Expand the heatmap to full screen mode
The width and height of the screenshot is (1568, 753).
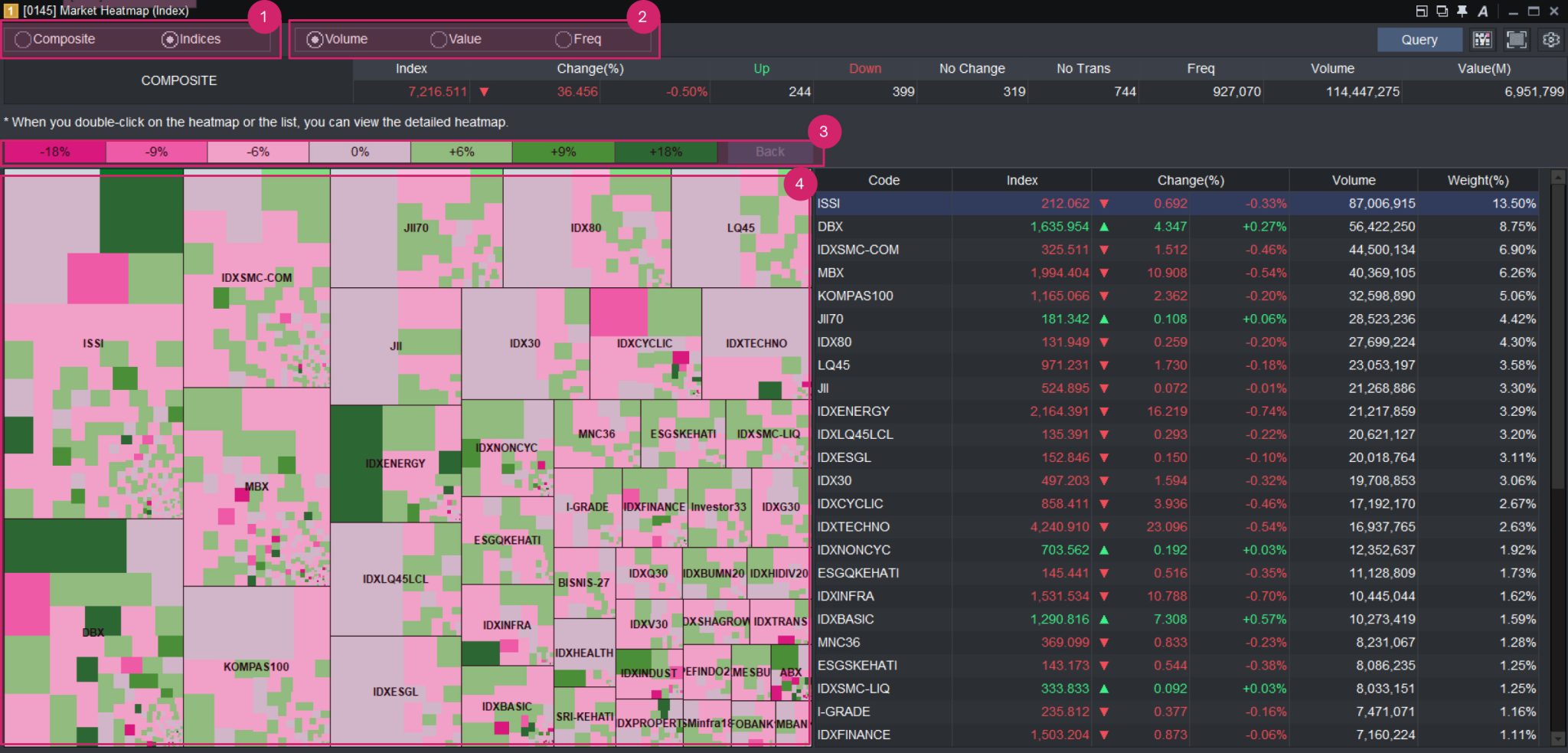[x=1516, y=39]
